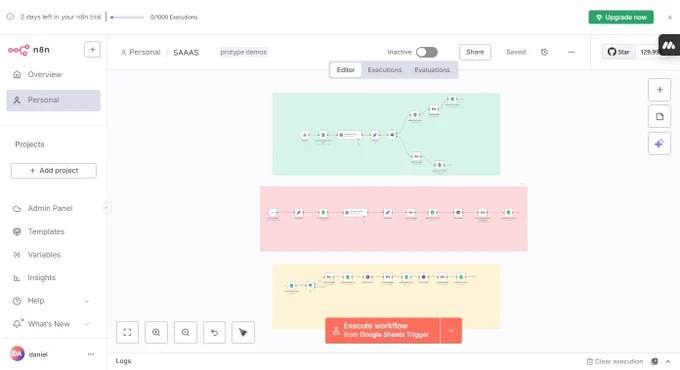Click the Personal breadcrumb link
Image resolution: width=680 pixels, height=370 pixels.
pyautogui.click(x=141, y=52)
